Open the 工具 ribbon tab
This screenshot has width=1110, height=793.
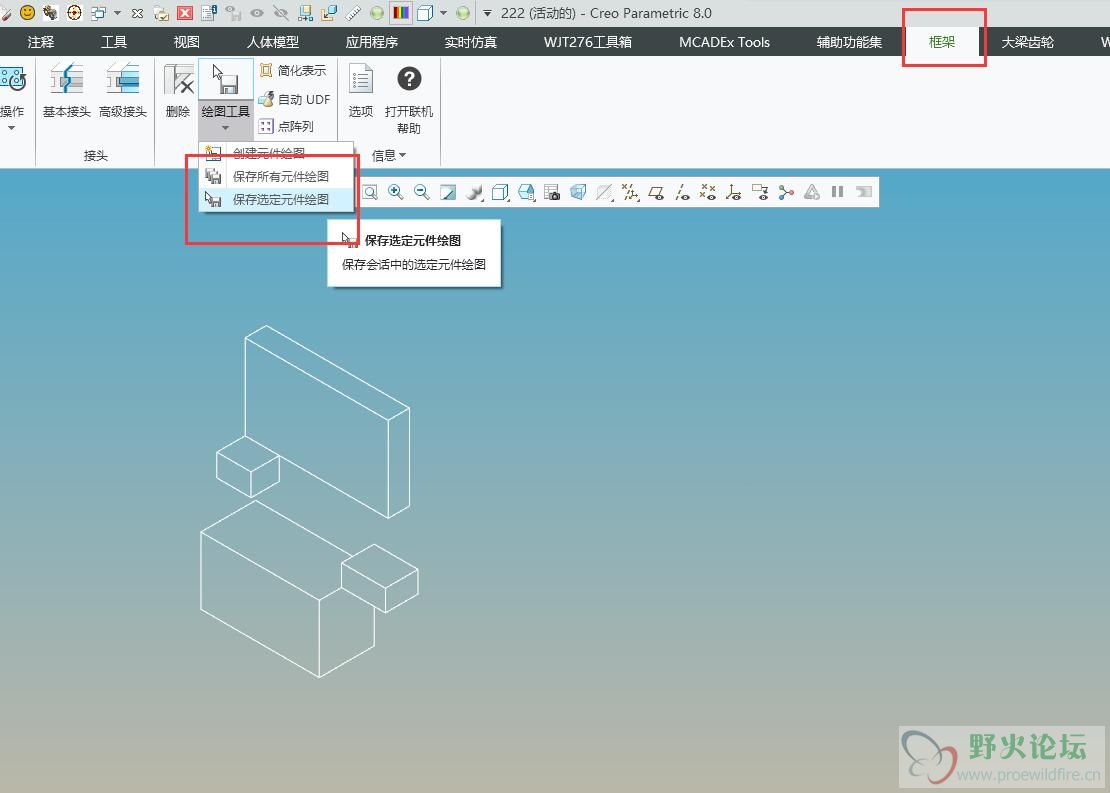[113, 42]
